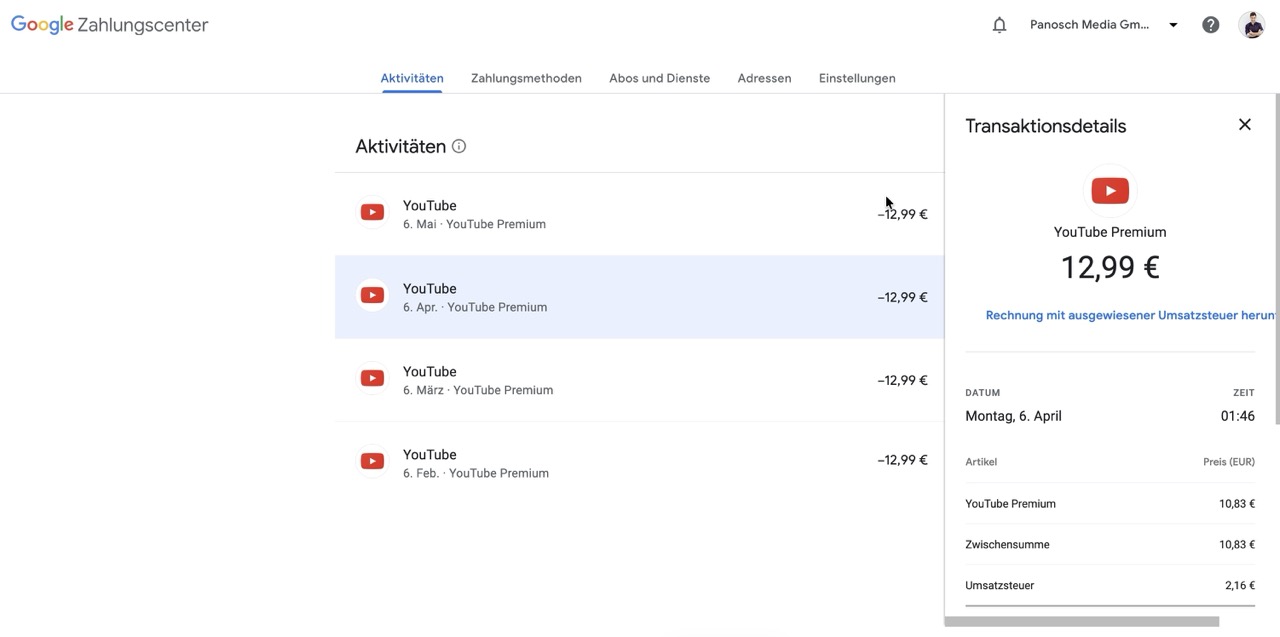This screenshot has width=1280, height=637.
Task: Open the notifications bell
Action: [999, 25]
